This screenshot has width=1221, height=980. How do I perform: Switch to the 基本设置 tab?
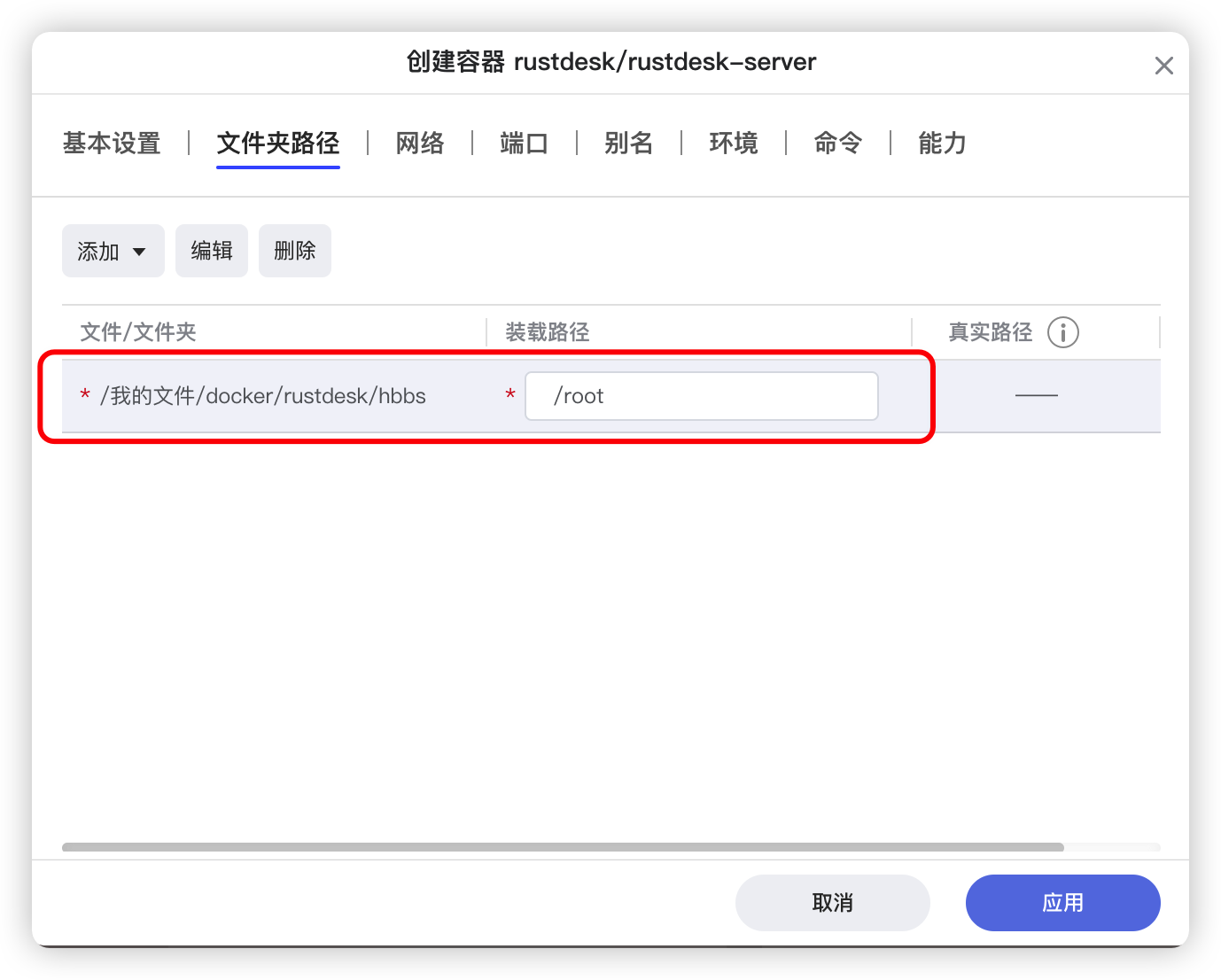(112, 143)
